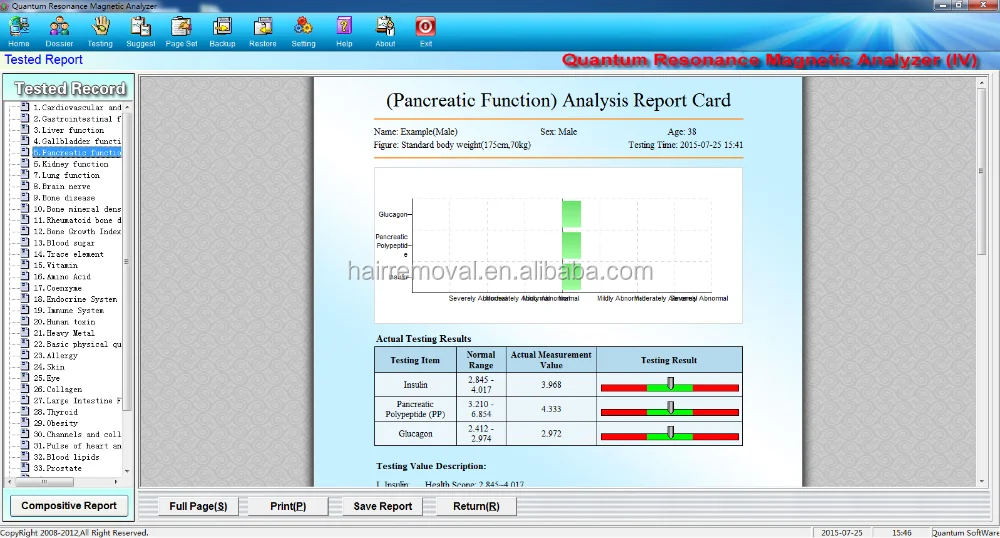The image size is (1000, 538).
Task: Click the Return(R) button
Action: (x=476, y=506)
